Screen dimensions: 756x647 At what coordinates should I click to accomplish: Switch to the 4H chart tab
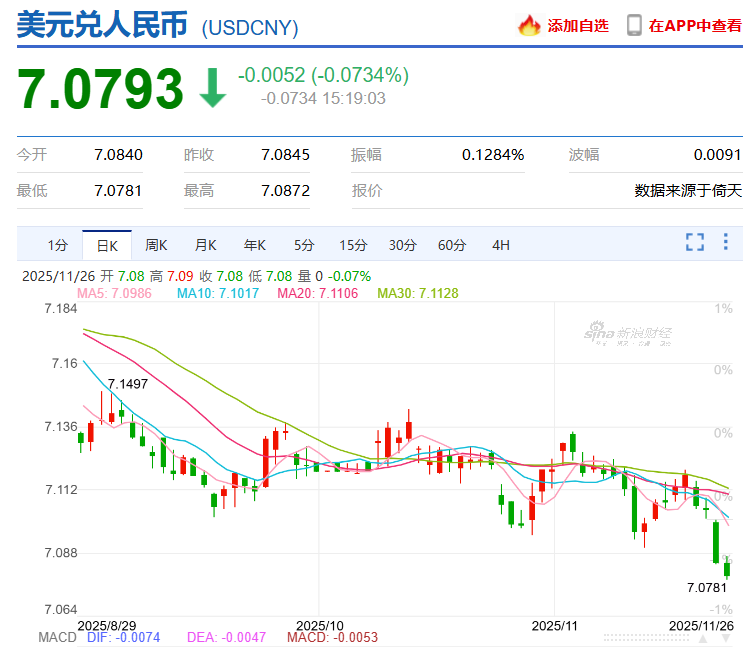pos(501,245)
